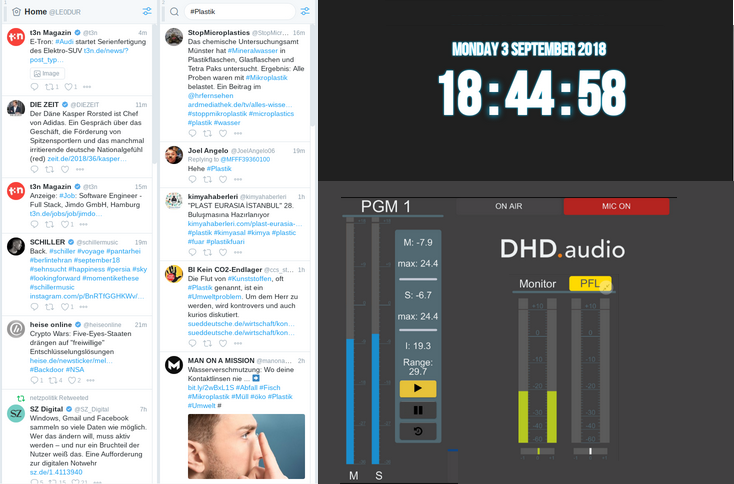Image resolution: width=734 pixels, height=484 pixels.
Task: Click the #Plastik column scrollbar
Action: (x=313, y=75)
